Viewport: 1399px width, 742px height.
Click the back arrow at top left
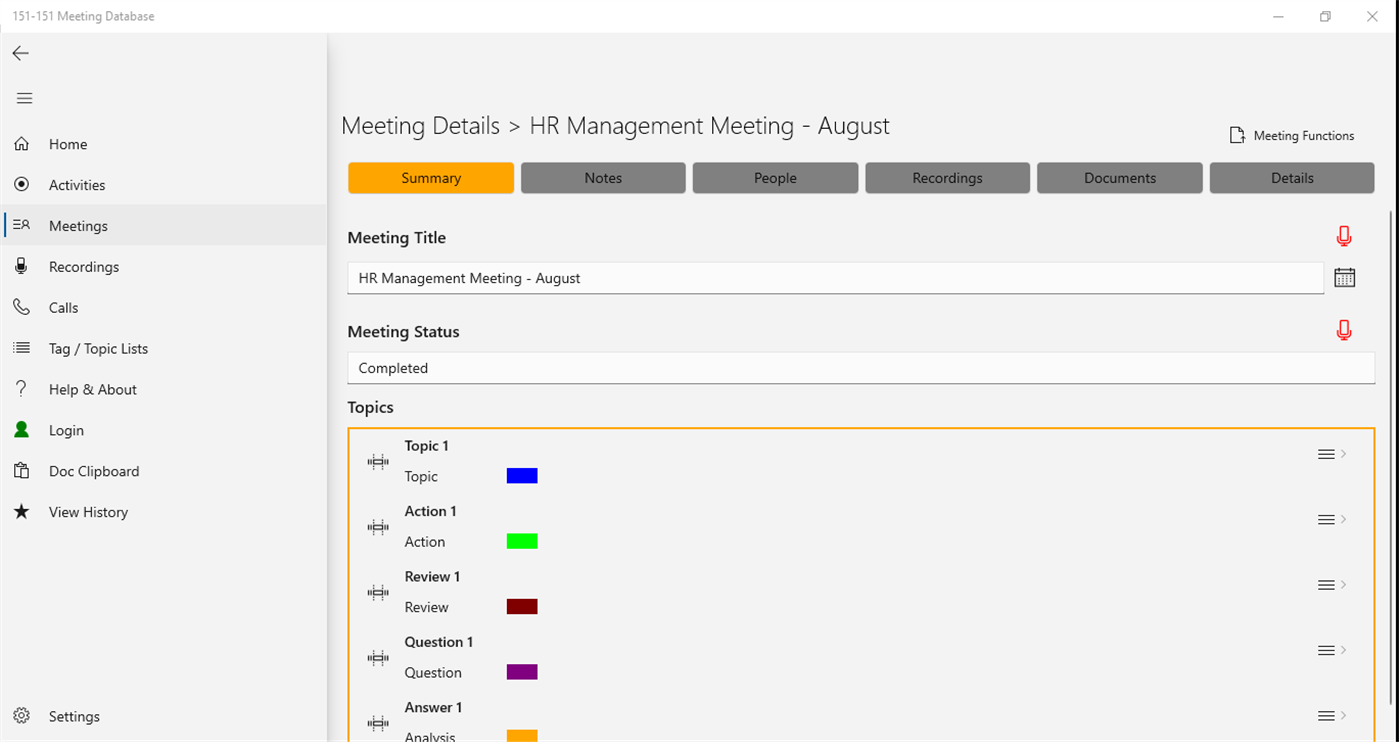tap(20, 53)
